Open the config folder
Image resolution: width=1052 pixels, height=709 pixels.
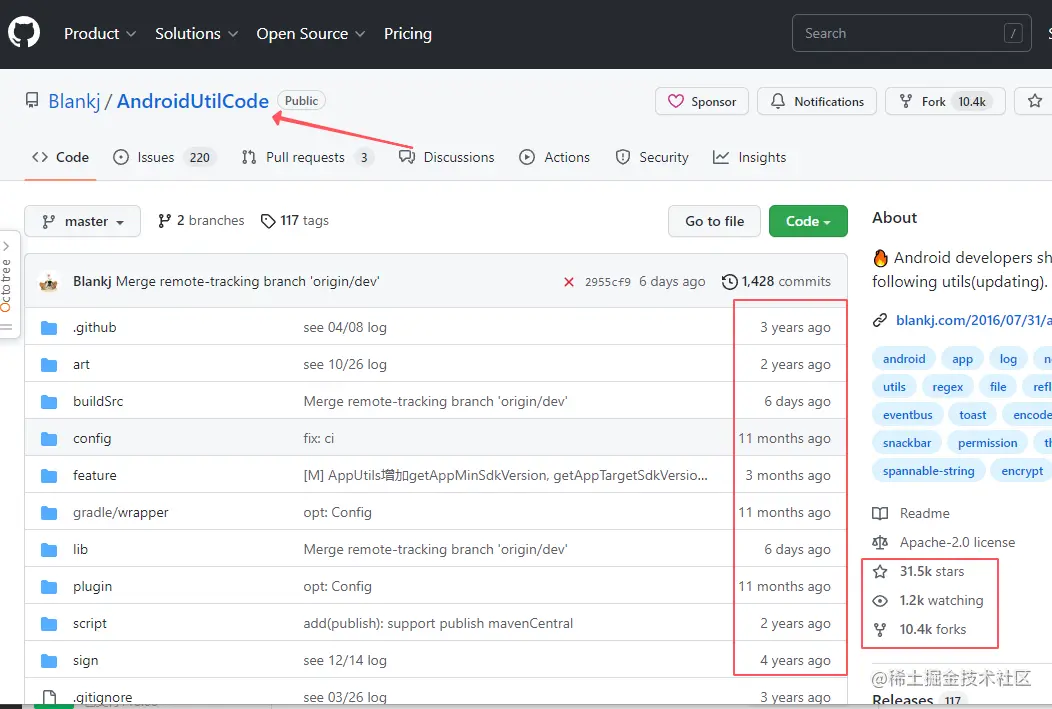coord(92,438)
